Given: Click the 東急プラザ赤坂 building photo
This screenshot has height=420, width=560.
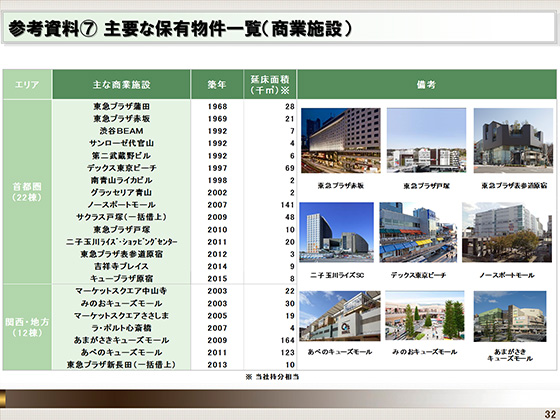Looking at the screenshot, I should [x=341, y=140].
